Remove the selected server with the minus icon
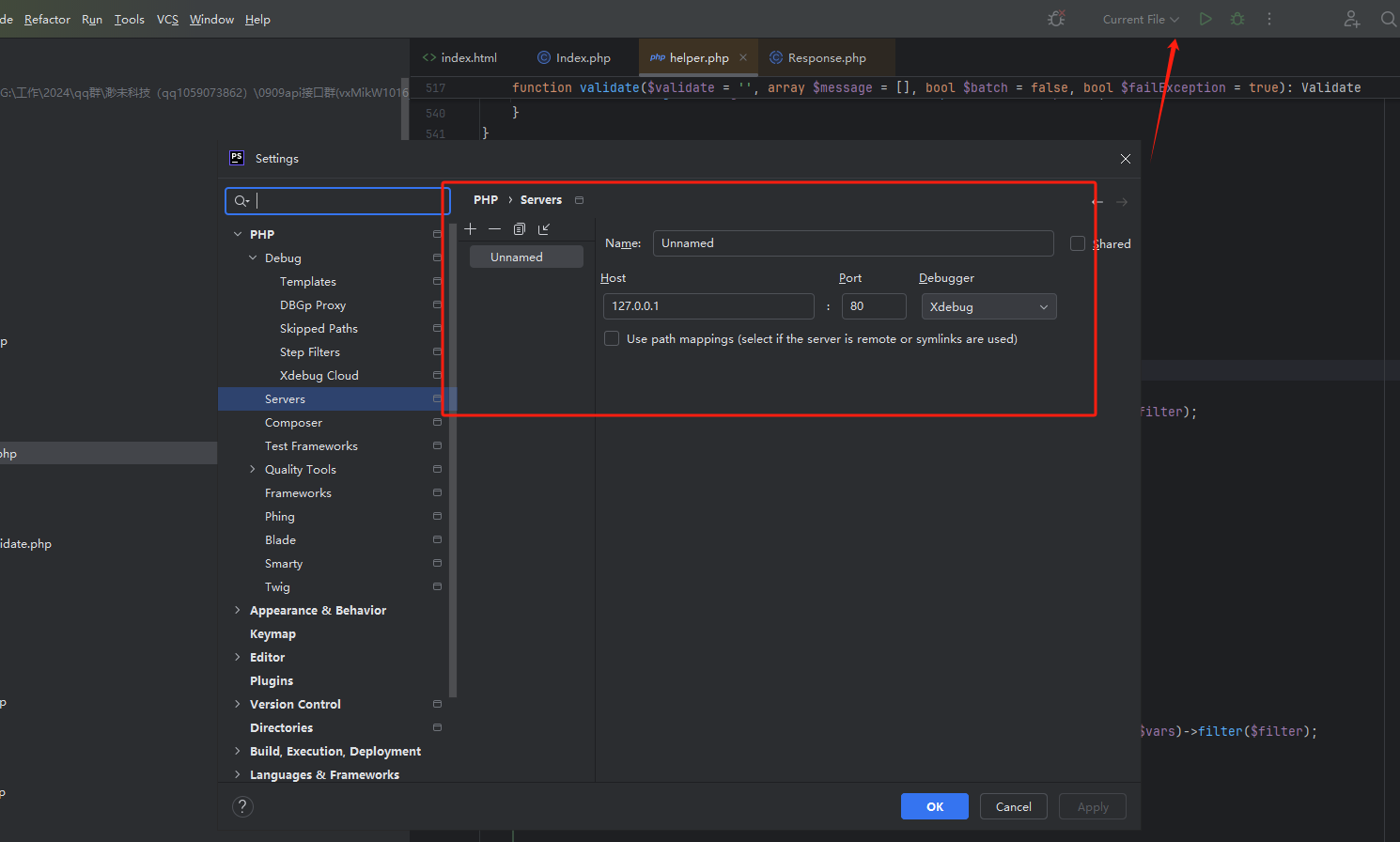 tap(494, 229)
